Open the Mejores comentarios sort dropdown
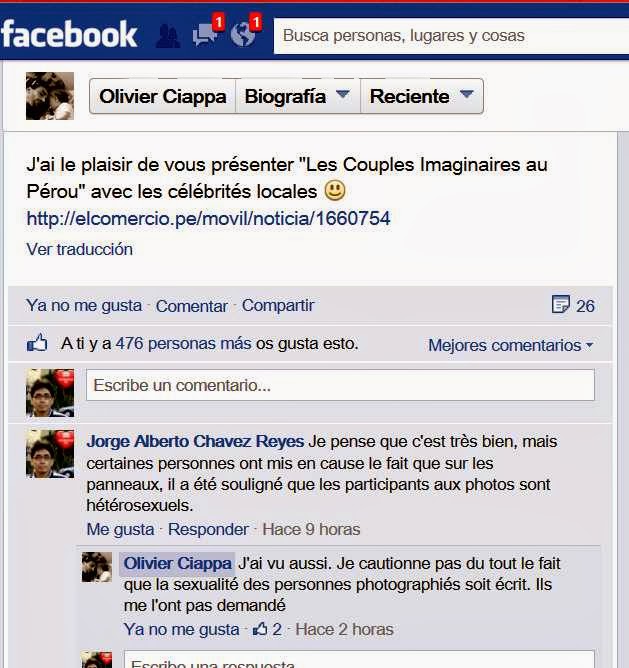The width and height of the screenshot is (629, 668). [511, 345]
